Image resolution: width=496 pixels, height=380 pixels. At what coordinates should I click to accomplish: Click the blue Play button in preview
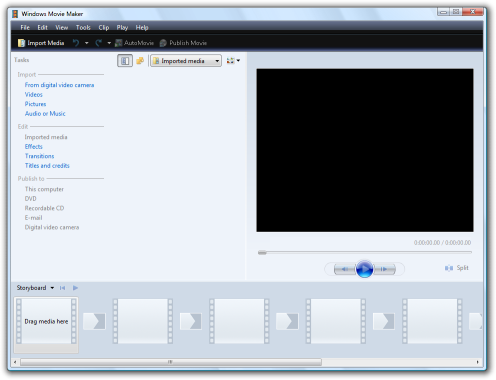(x=364, y=269)
